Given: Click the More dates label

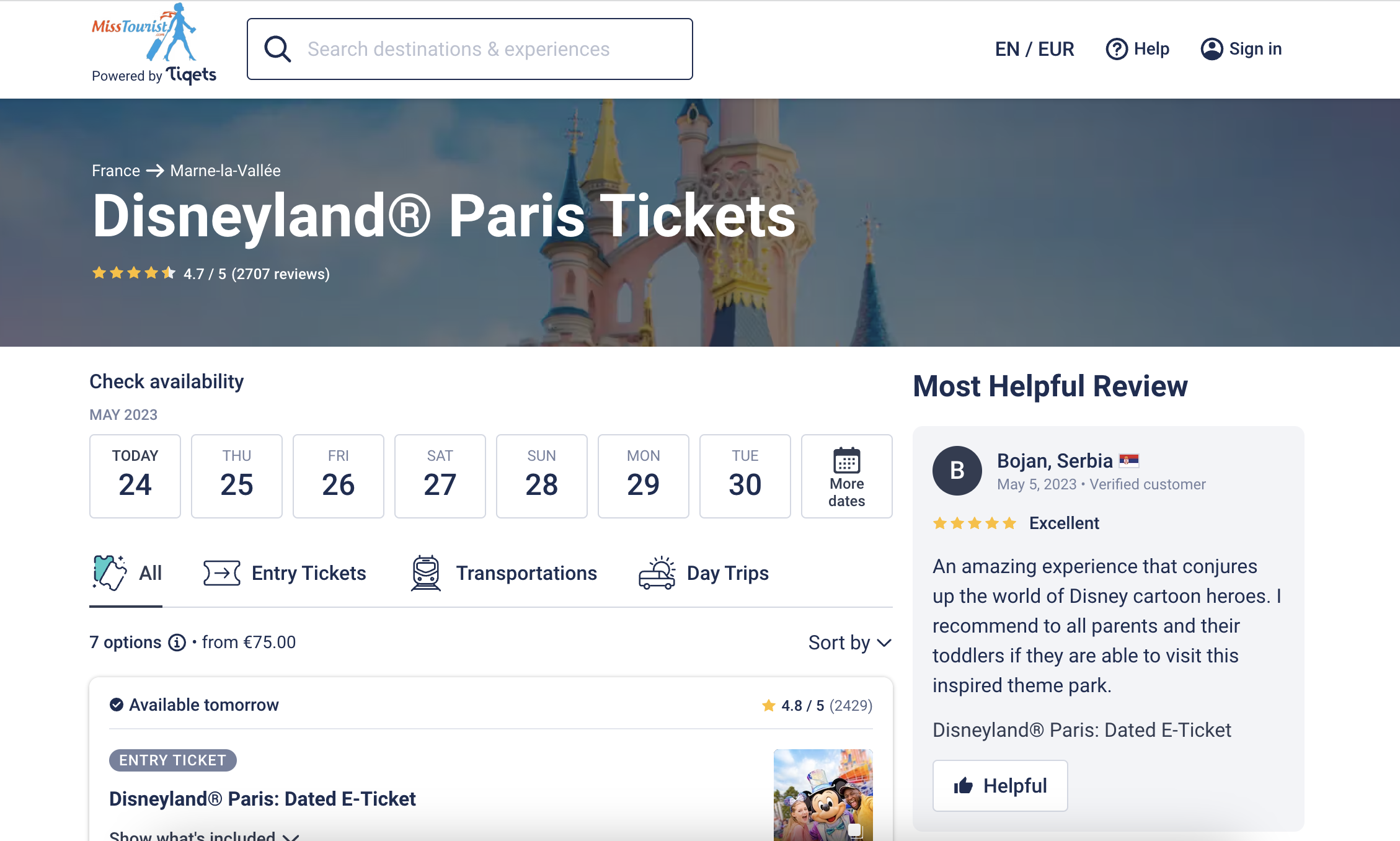Looking at the screenshot, I should [847, 492].
